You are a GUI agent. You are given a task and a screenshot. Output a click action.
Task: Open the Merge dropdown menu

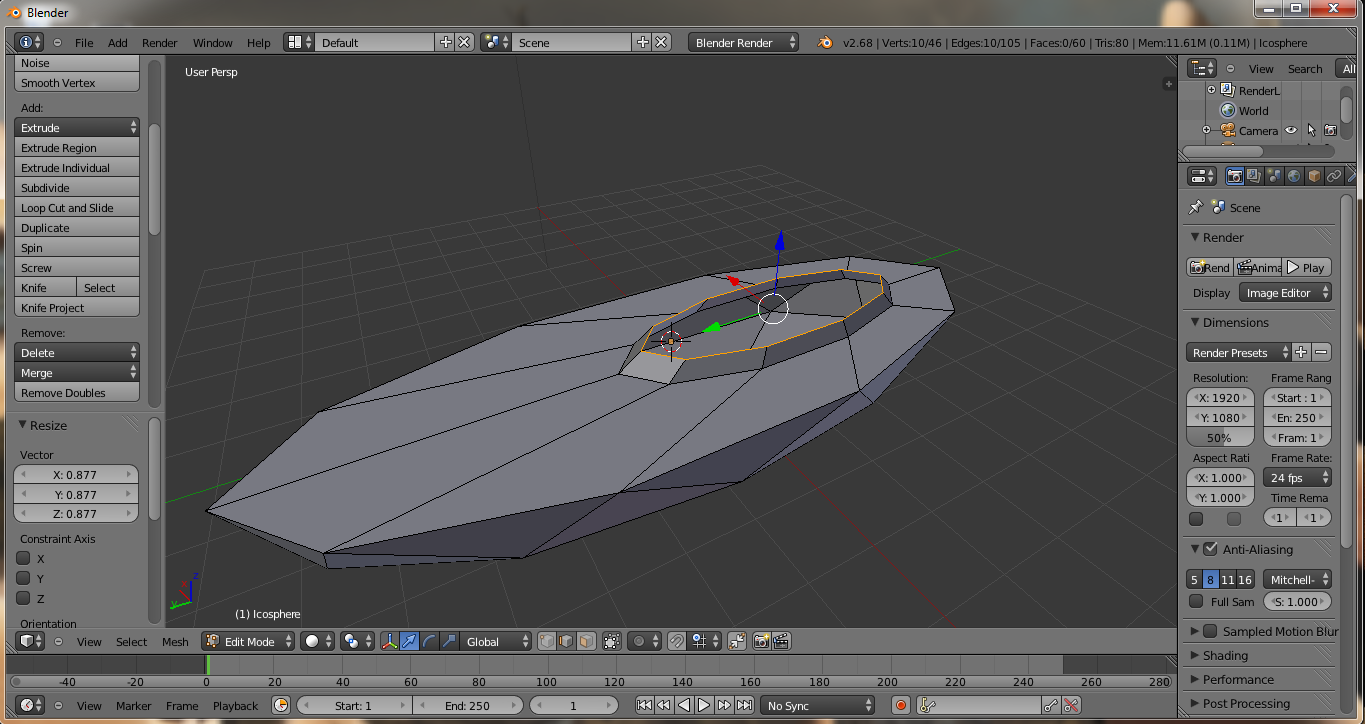(77, 373)
